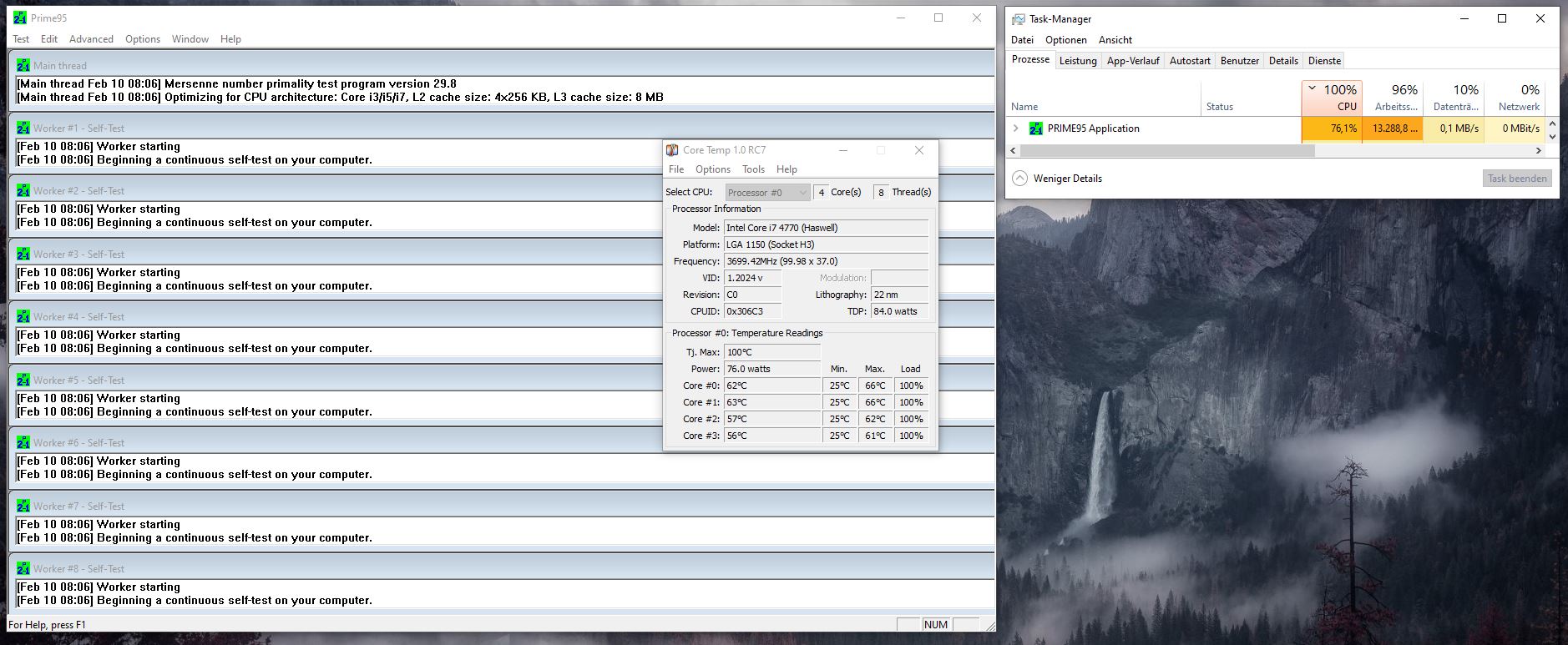Click the Core Temp title bar icon
Viewport: 1568px width, 645px height.
point(672,150)
